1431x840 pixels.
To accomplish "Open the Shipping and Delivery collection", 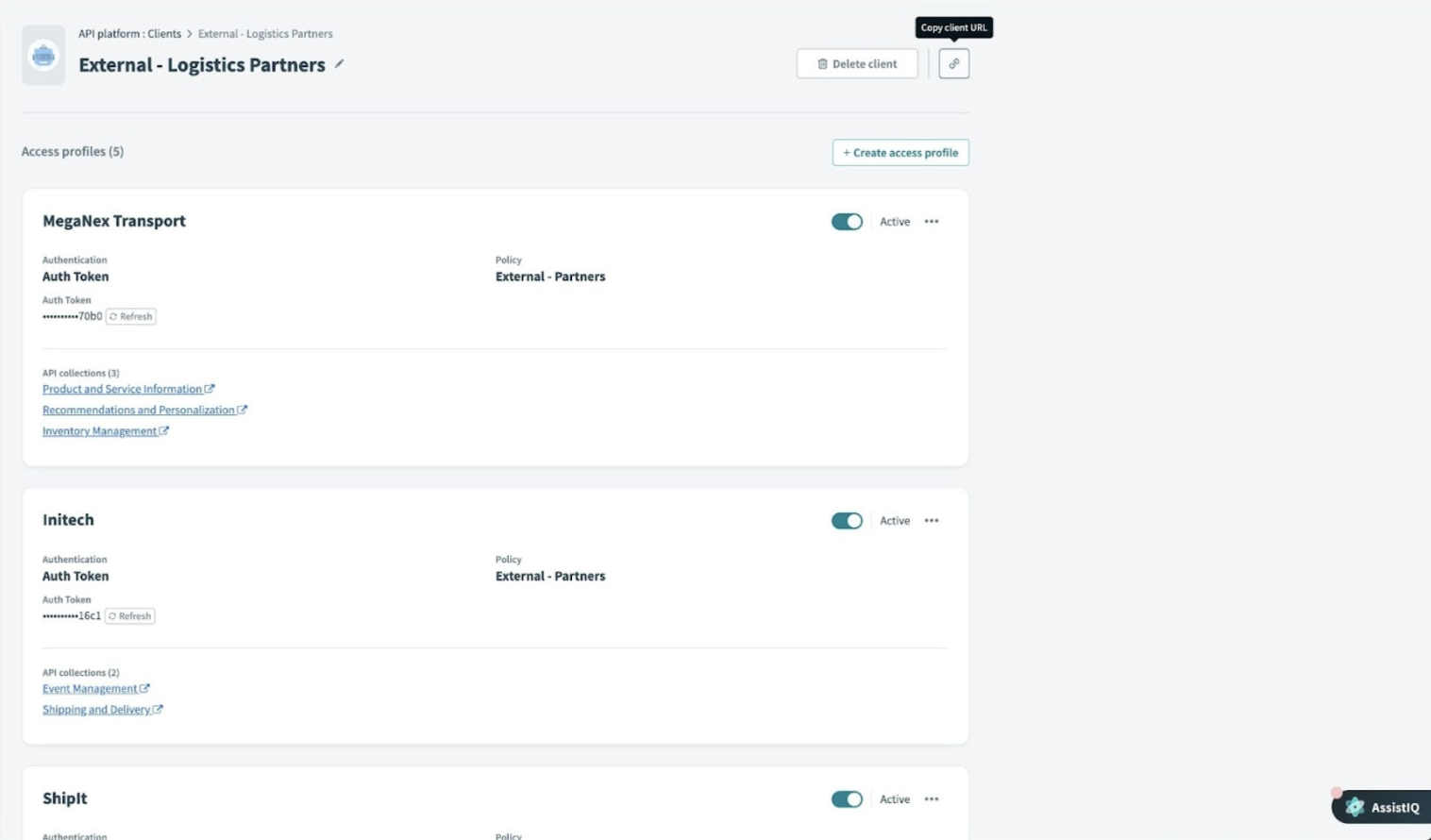I will point(97,709).
